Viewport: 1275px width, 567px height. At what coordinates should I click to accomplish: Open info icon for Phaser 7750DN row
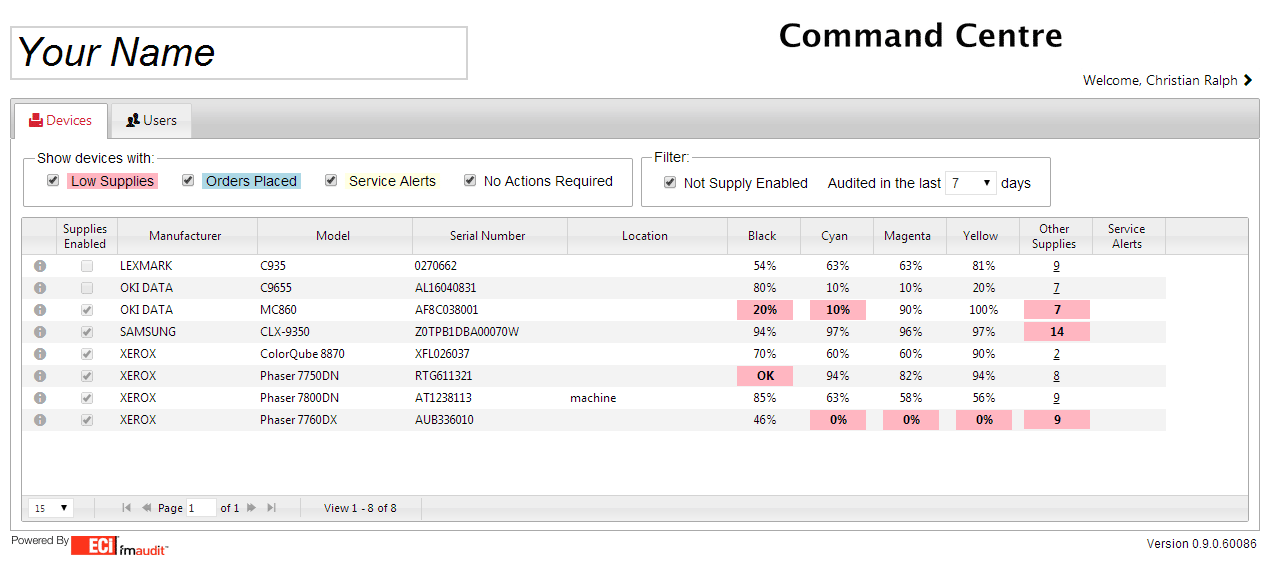click(40, 376)
